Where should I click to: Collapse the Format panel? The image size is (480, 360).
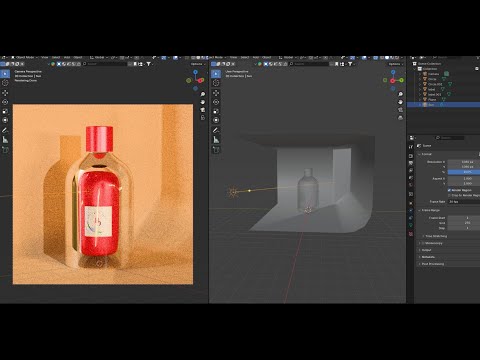(x=419, y=154)
